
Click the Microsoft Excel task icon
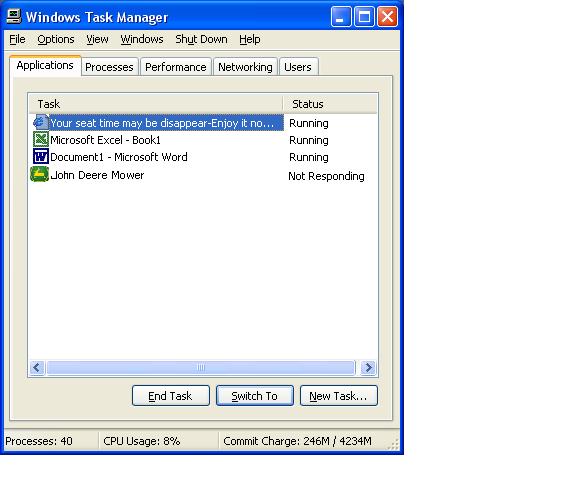tap(41, 139)
